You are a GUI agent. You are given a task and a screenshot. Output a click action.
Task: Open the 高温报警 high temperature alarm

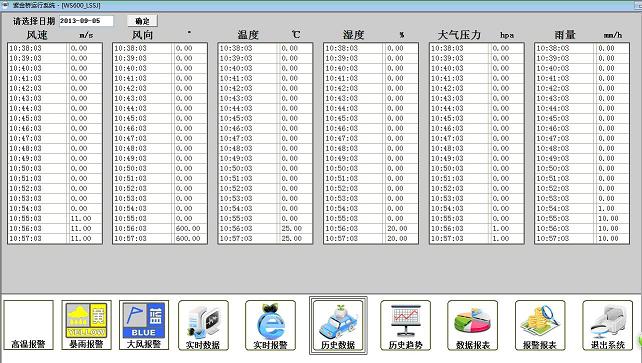pyautogui.click(x=29, y=325)
